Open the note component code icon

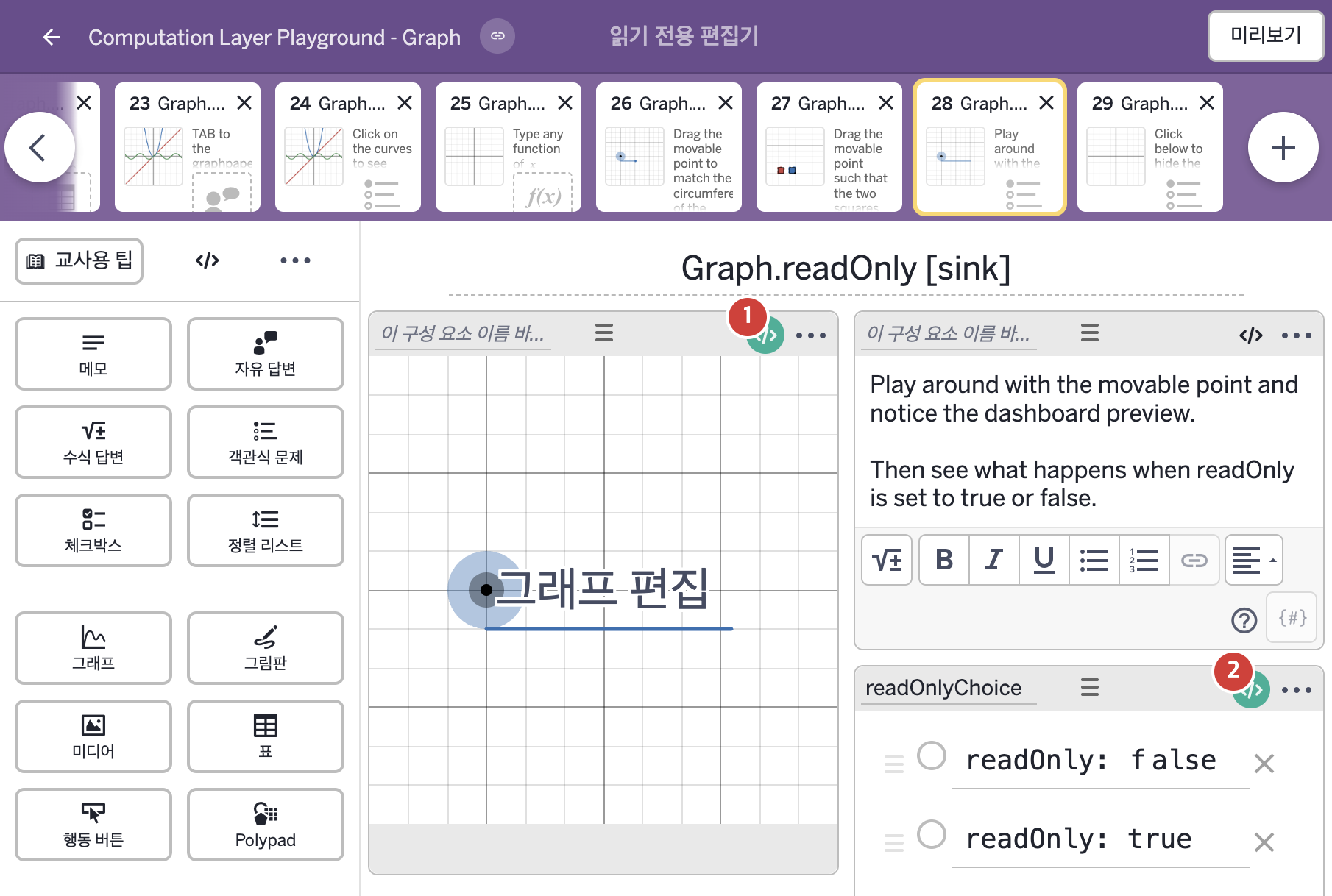click(x=1251, y=335)
